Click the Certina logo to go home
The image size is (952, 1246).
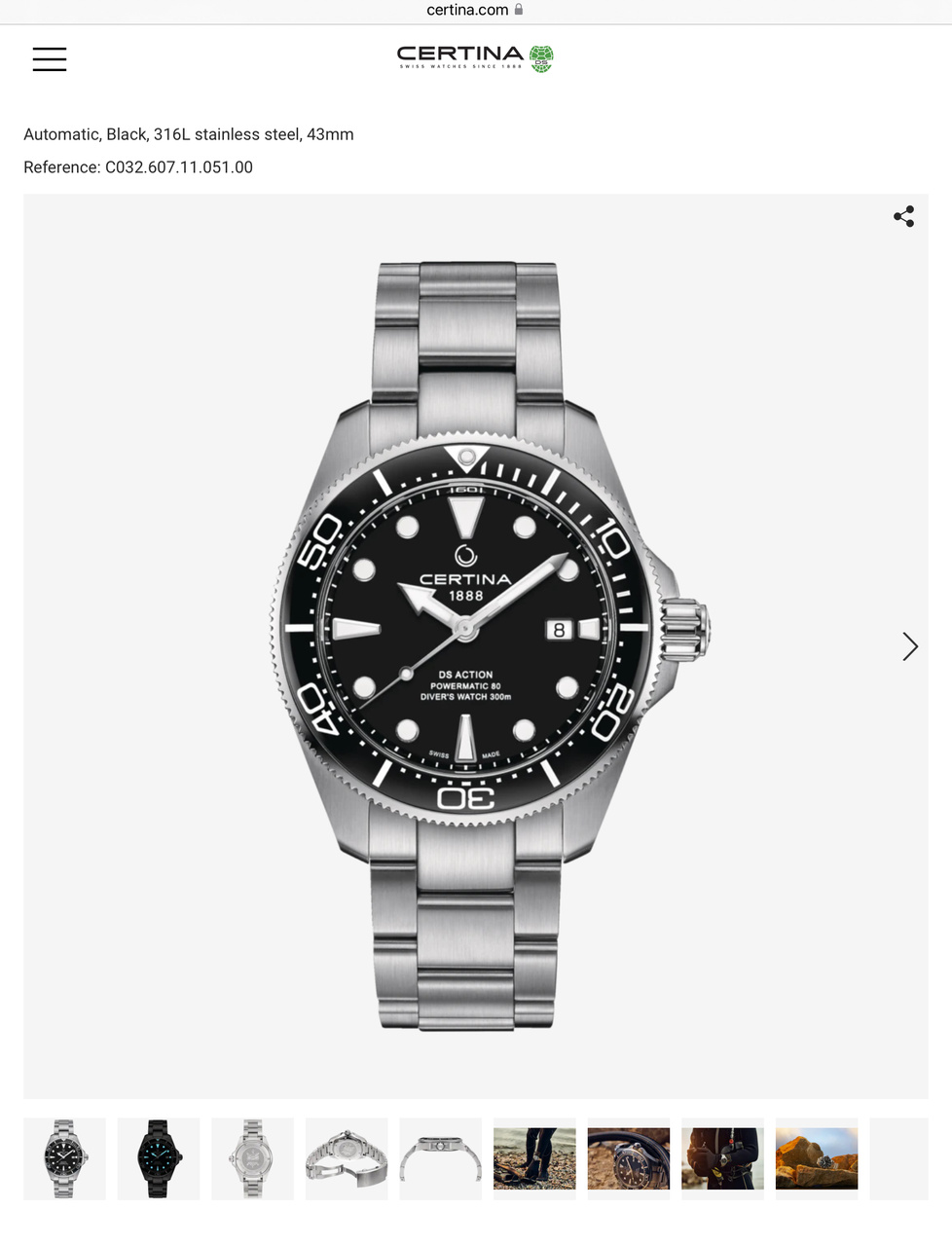click(475, 58)
